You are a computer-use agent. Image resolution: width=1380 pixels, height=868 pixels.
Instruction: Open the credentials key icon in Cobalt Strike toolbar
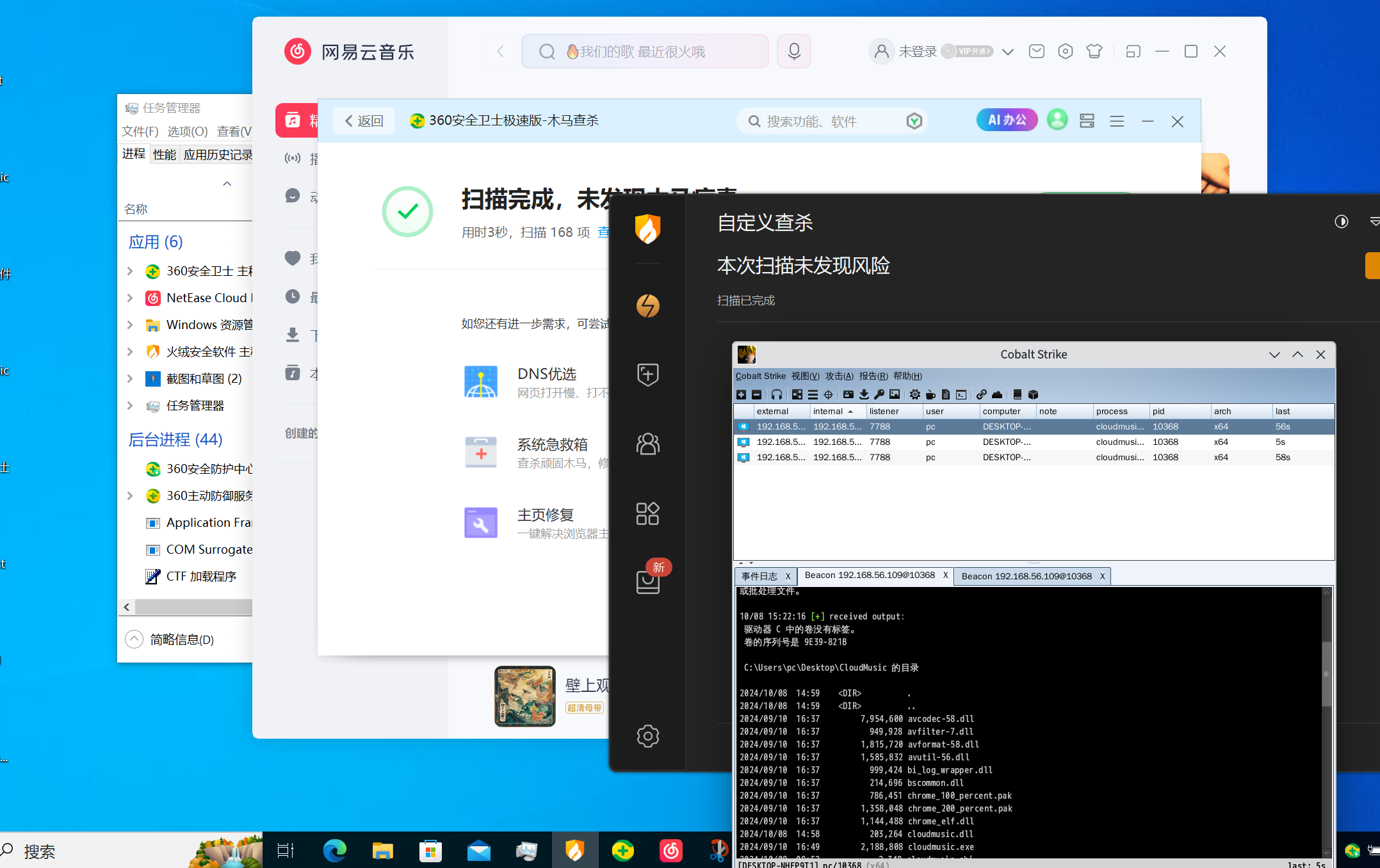tap(879, 394)
